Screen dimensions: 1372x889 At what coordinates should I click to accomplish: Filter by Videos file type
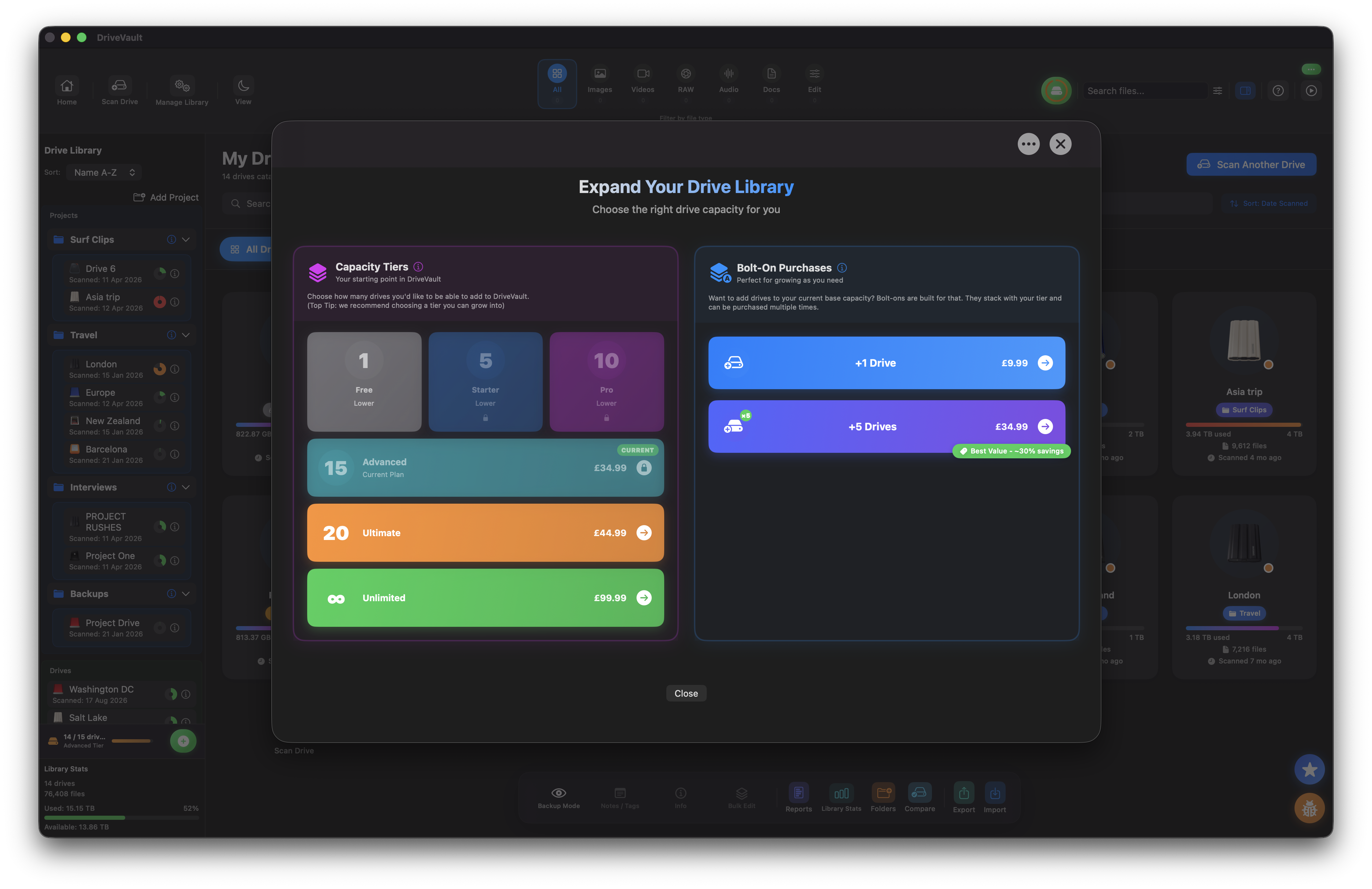643,84
